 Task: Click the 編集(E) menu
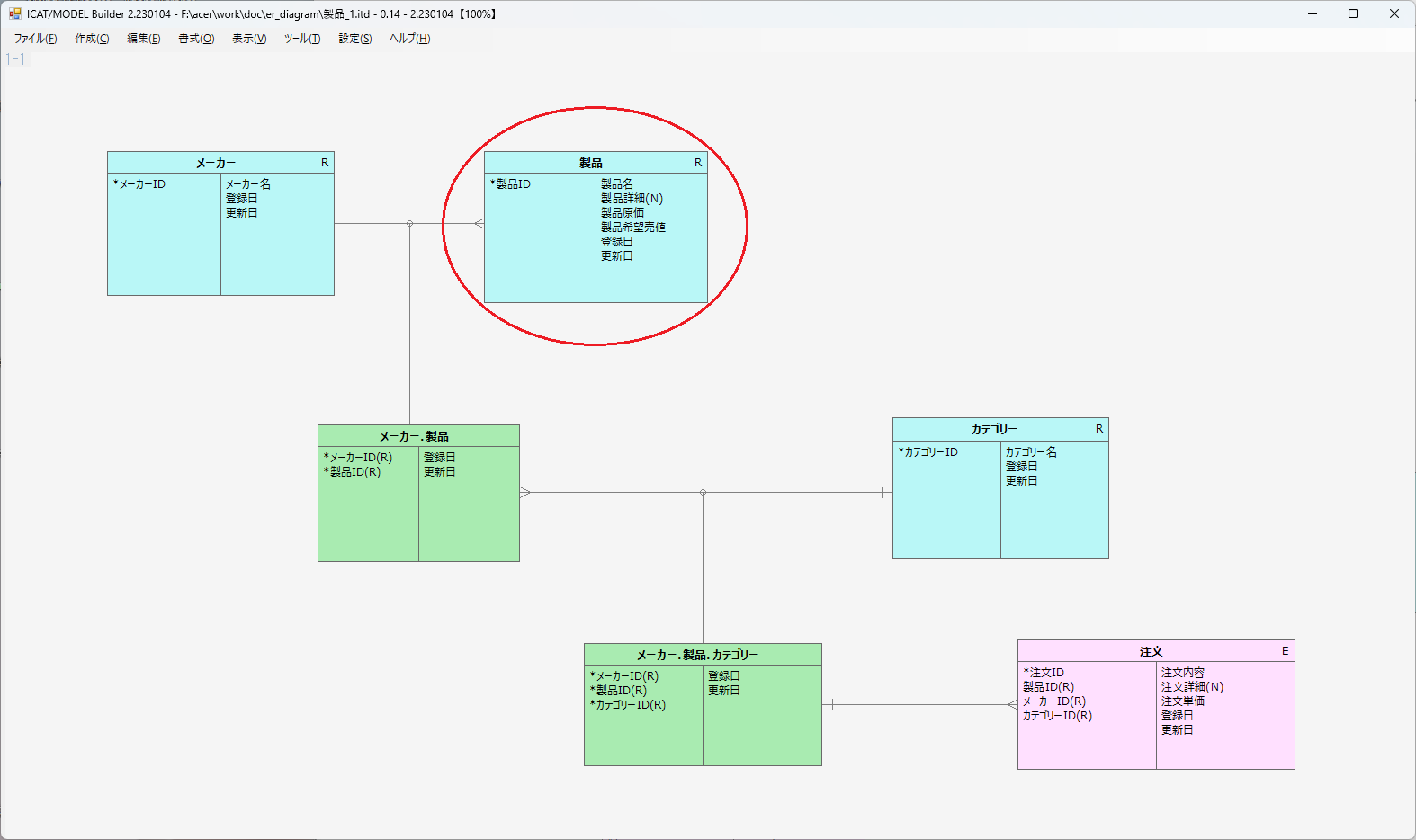pos(143,39)
